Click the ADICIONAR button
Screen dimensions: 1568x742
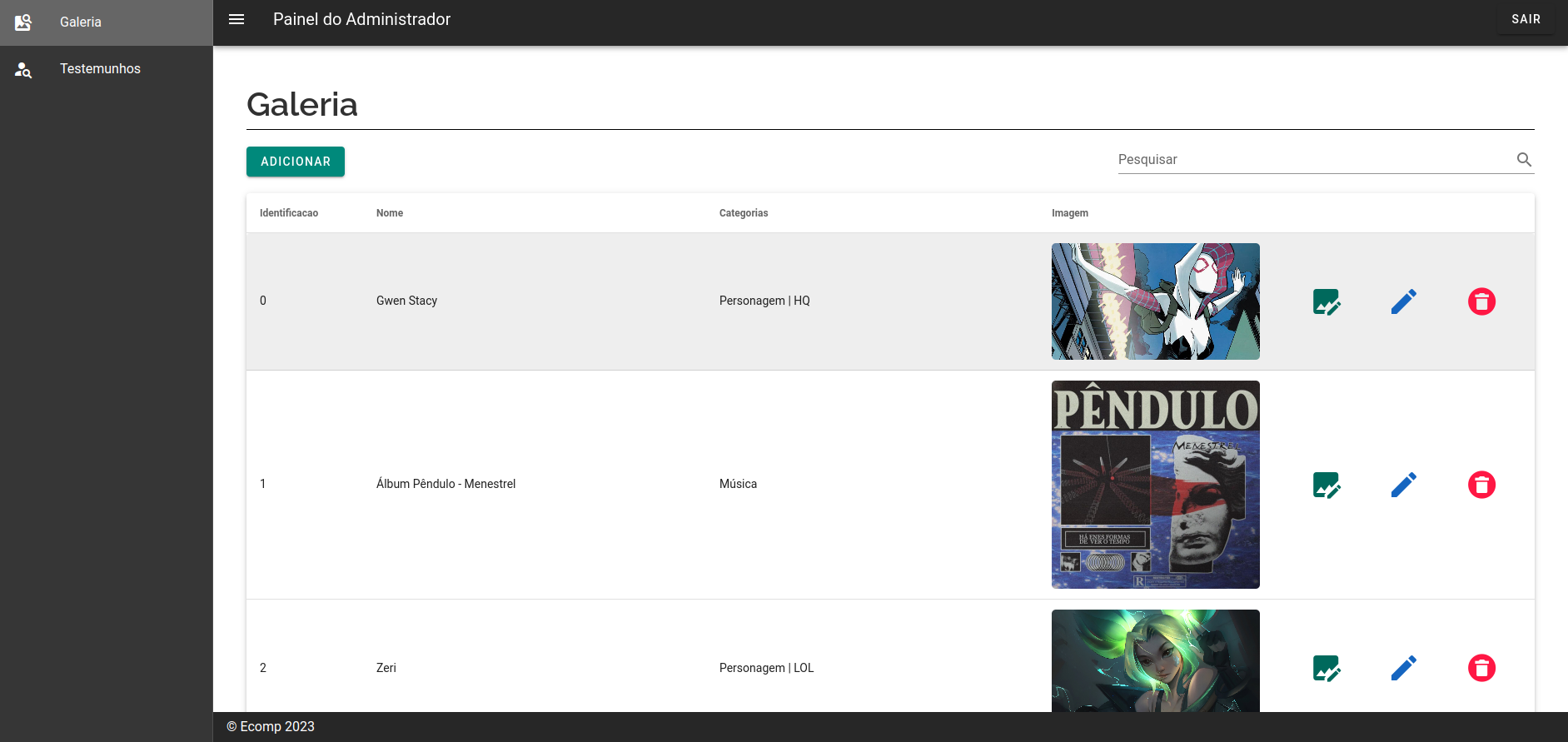(296, 162)
